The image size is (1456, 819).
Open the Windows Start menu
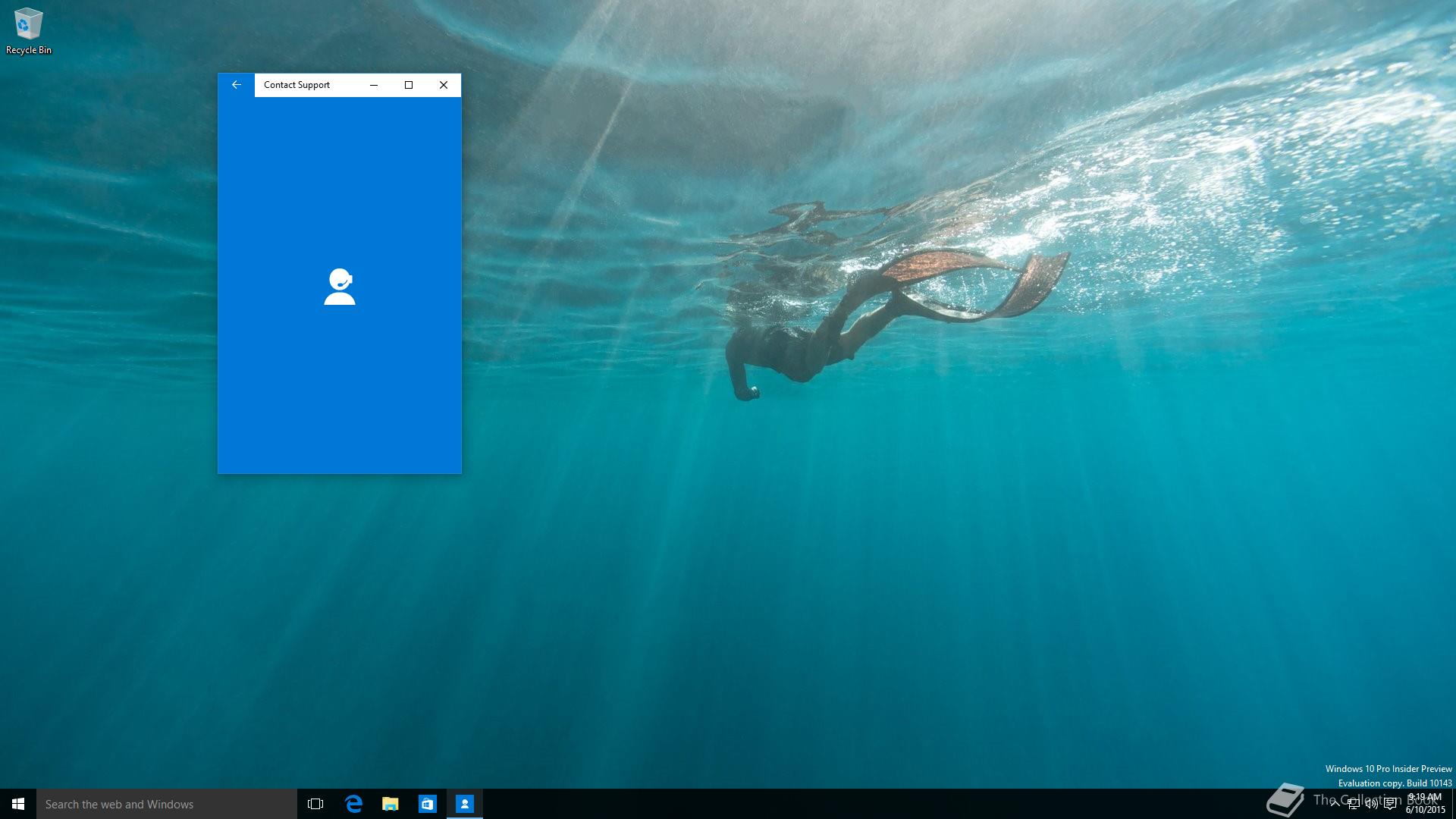click(x=18, y=804)
